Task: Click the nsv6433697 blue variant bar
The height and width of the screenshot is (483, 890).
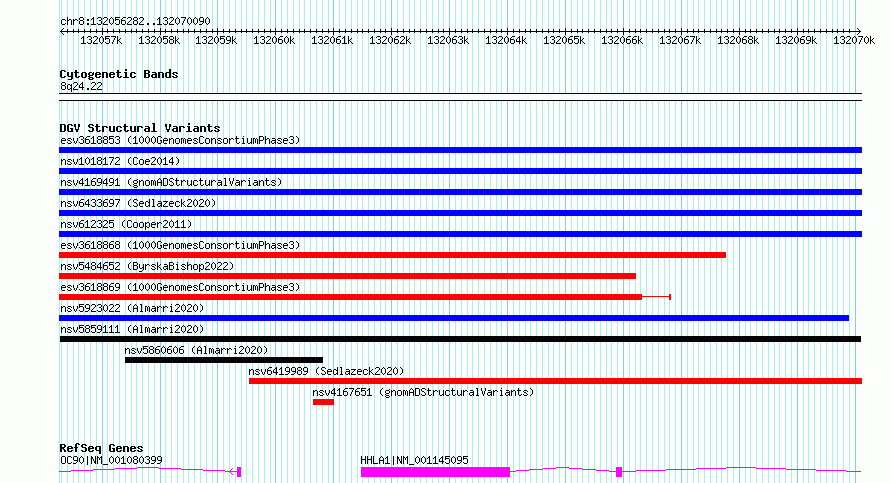Action: [x=460, y=213]
